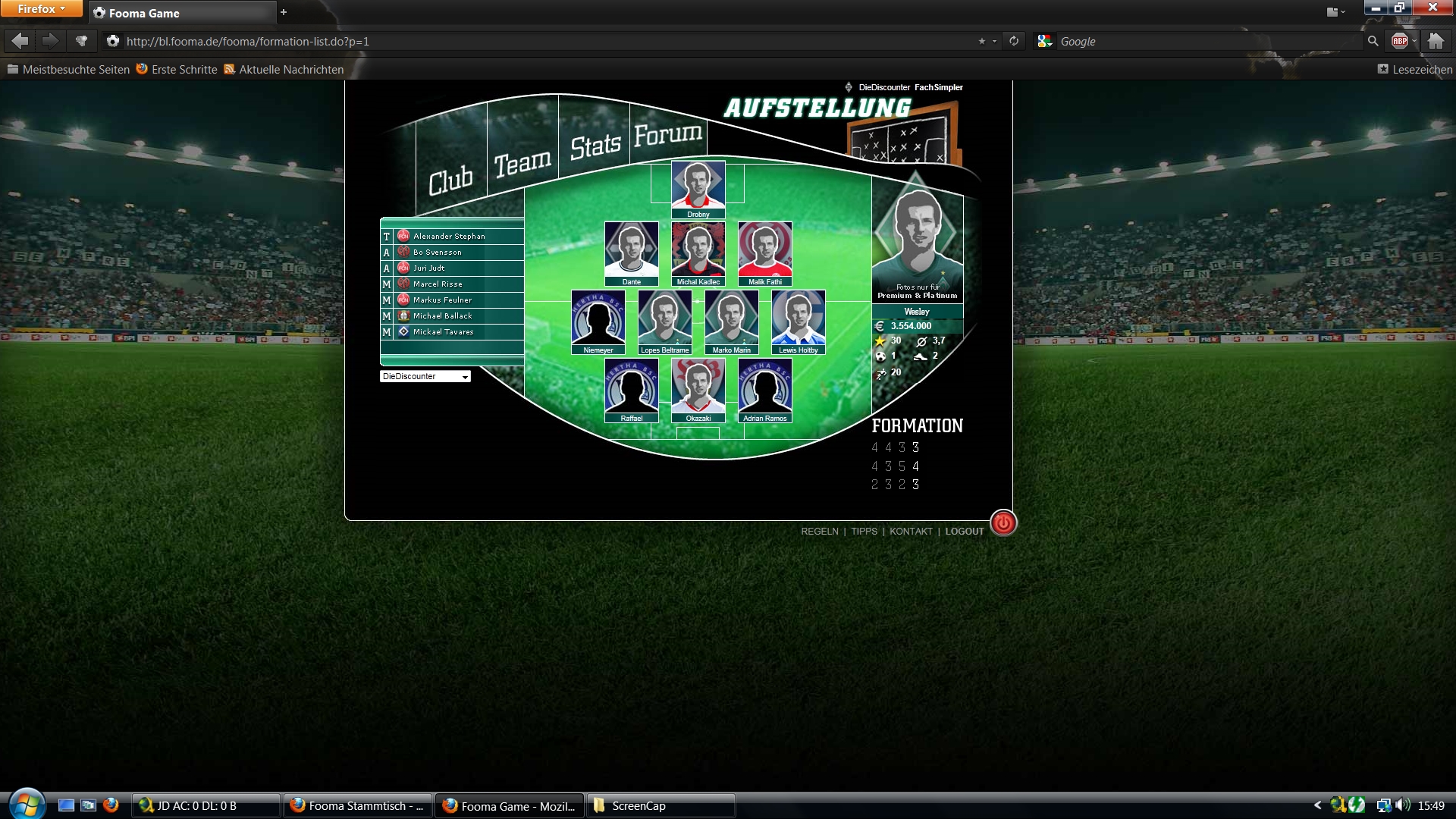
Task: Select substitute Michael Ballack from bench list
Action: pos(443,316)
